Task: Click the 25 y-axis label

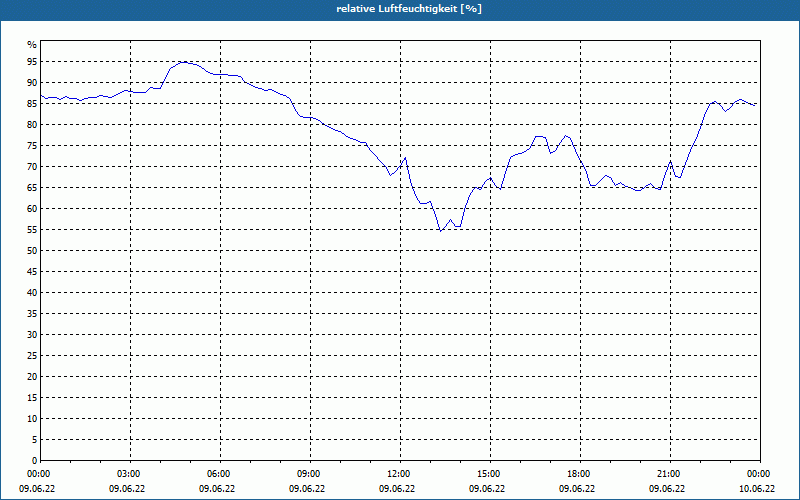Action: [x=32, y=356]
